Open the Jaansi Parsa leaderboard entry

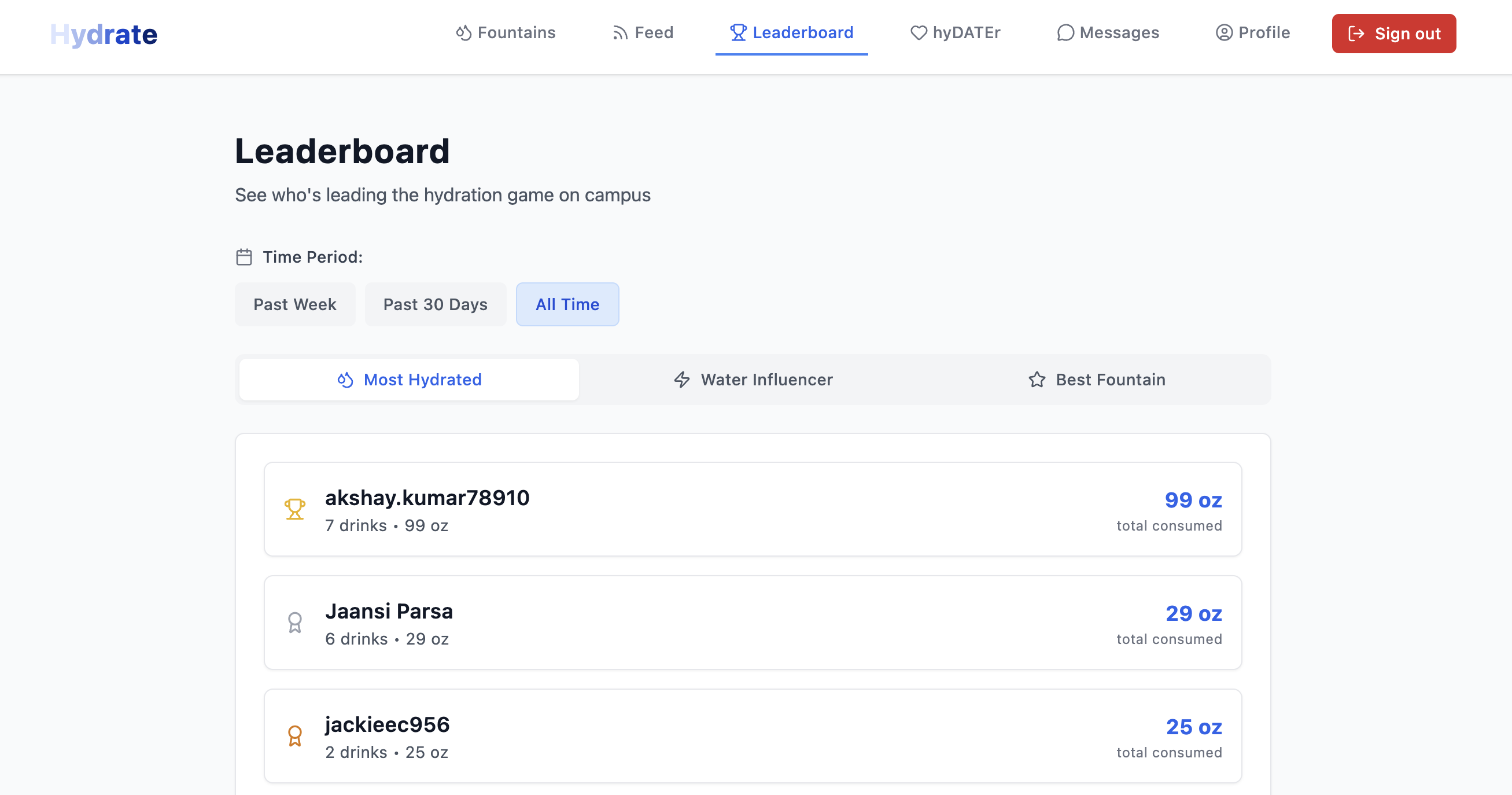(753, 623)
